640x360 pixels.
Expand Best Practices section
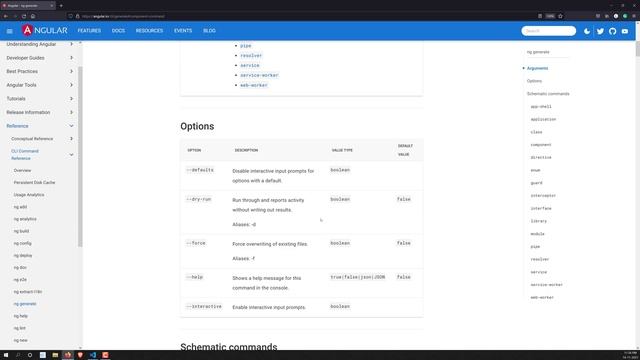click(39, 71)
